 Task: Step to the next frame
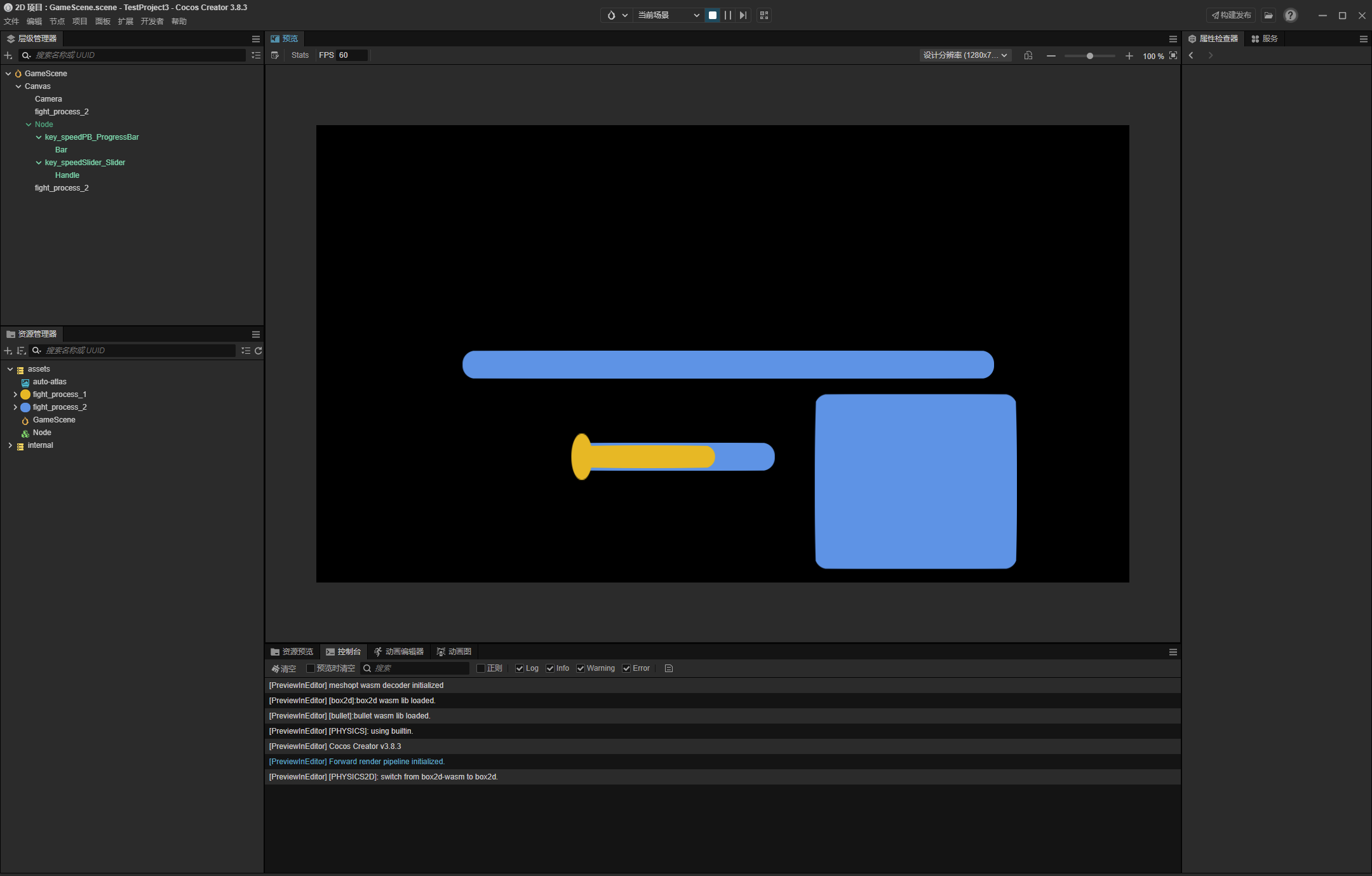coord(743,15)
